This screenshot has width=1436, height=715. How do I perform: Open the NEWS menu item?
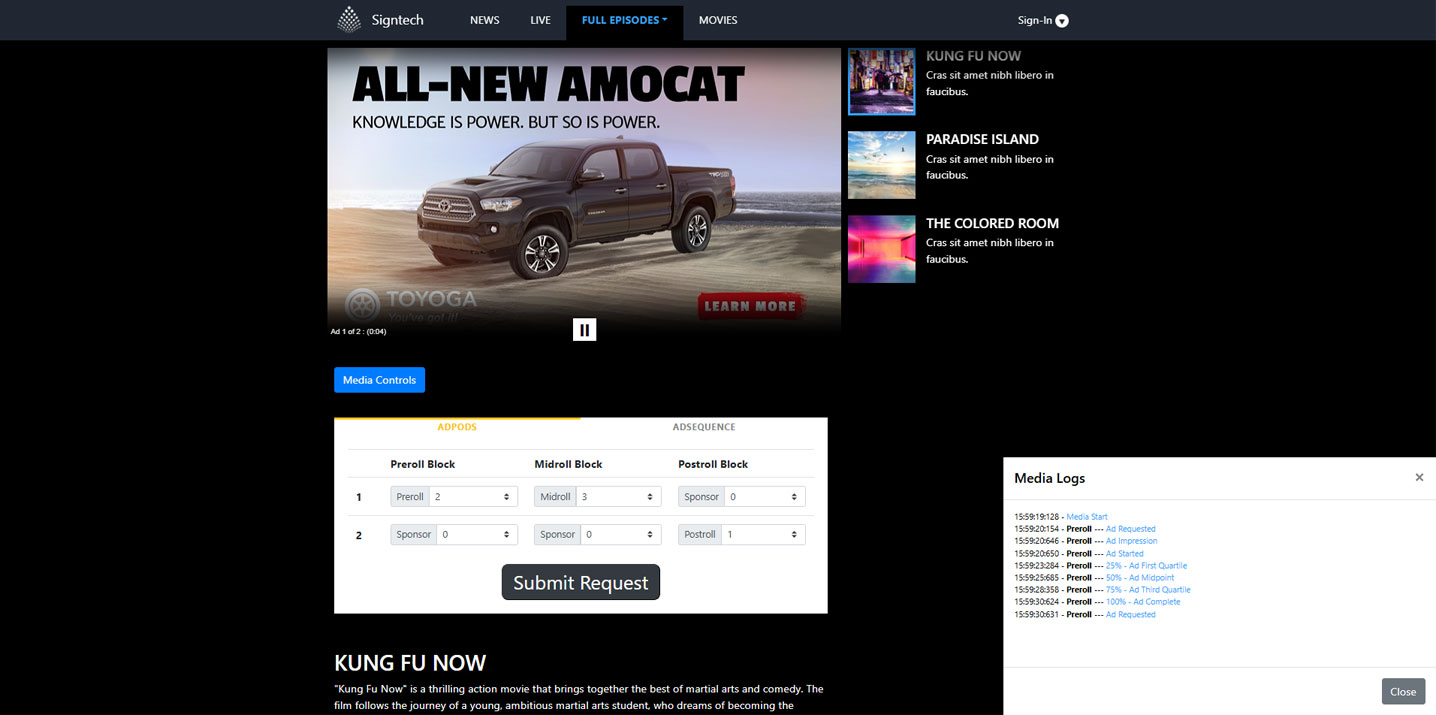point(485,20)
